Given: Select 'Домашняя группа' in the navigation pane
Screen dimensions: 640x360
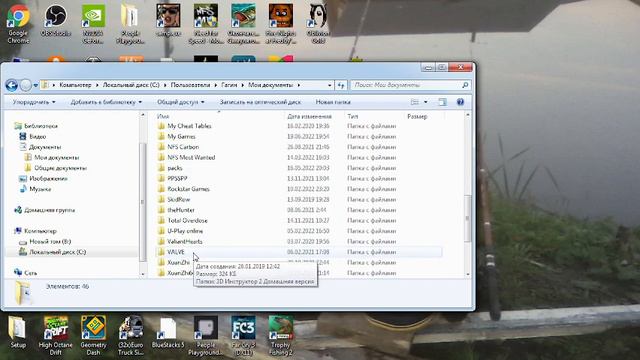Looking at the screenshot, I should (x=49, y=210).
